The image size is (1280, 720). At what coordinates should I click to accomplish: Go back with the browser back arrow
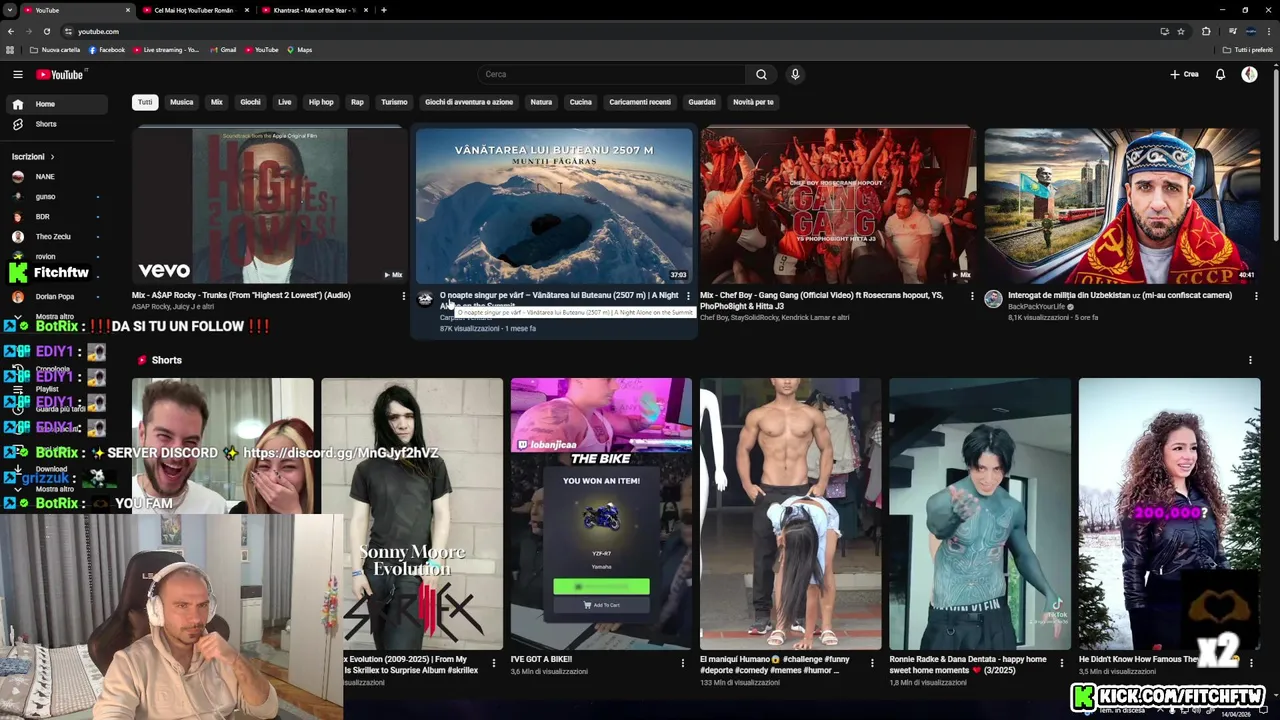click(10, 31)
